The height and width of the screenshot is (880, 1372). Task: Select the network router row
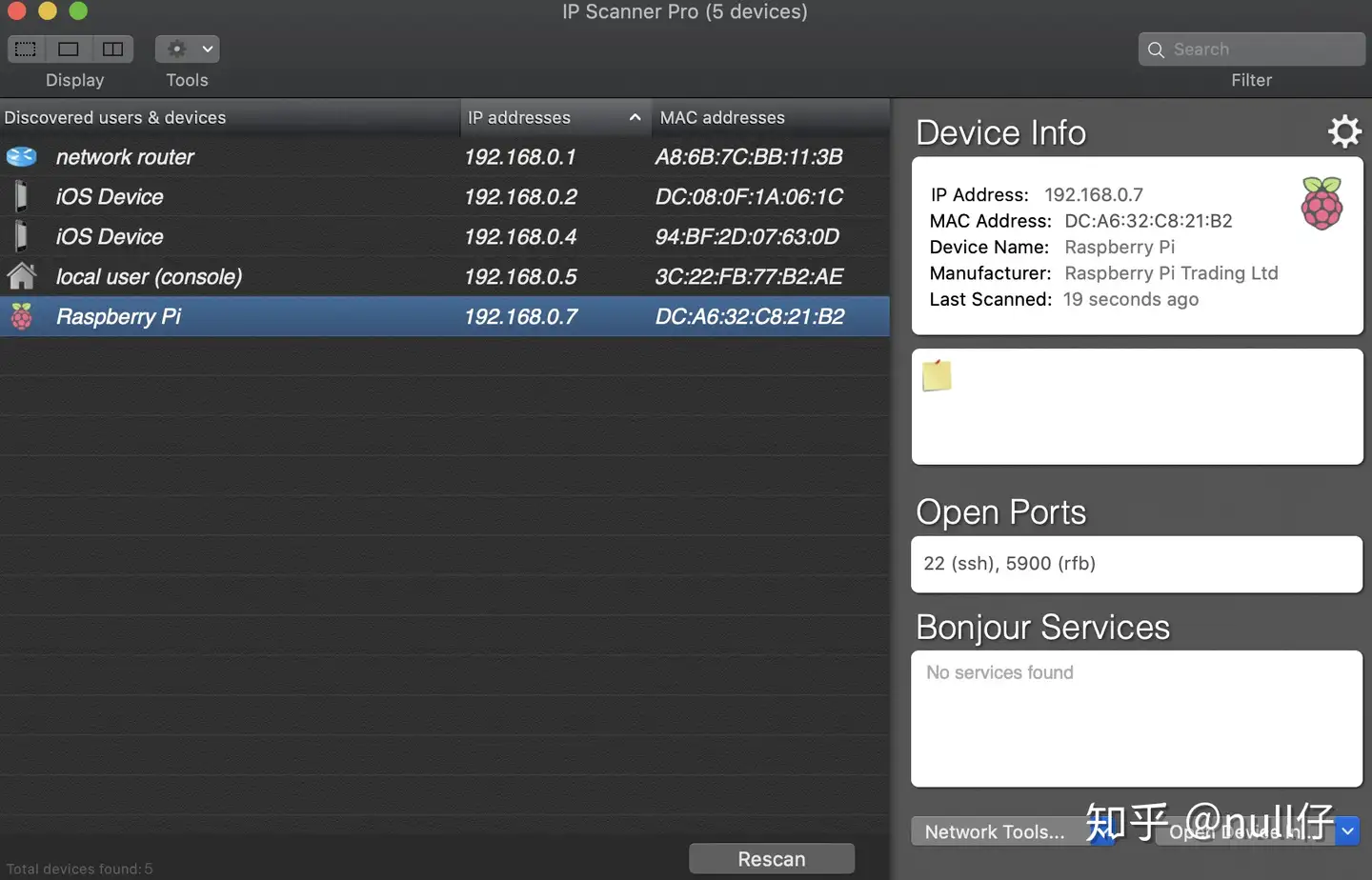[x=444, y=156]
